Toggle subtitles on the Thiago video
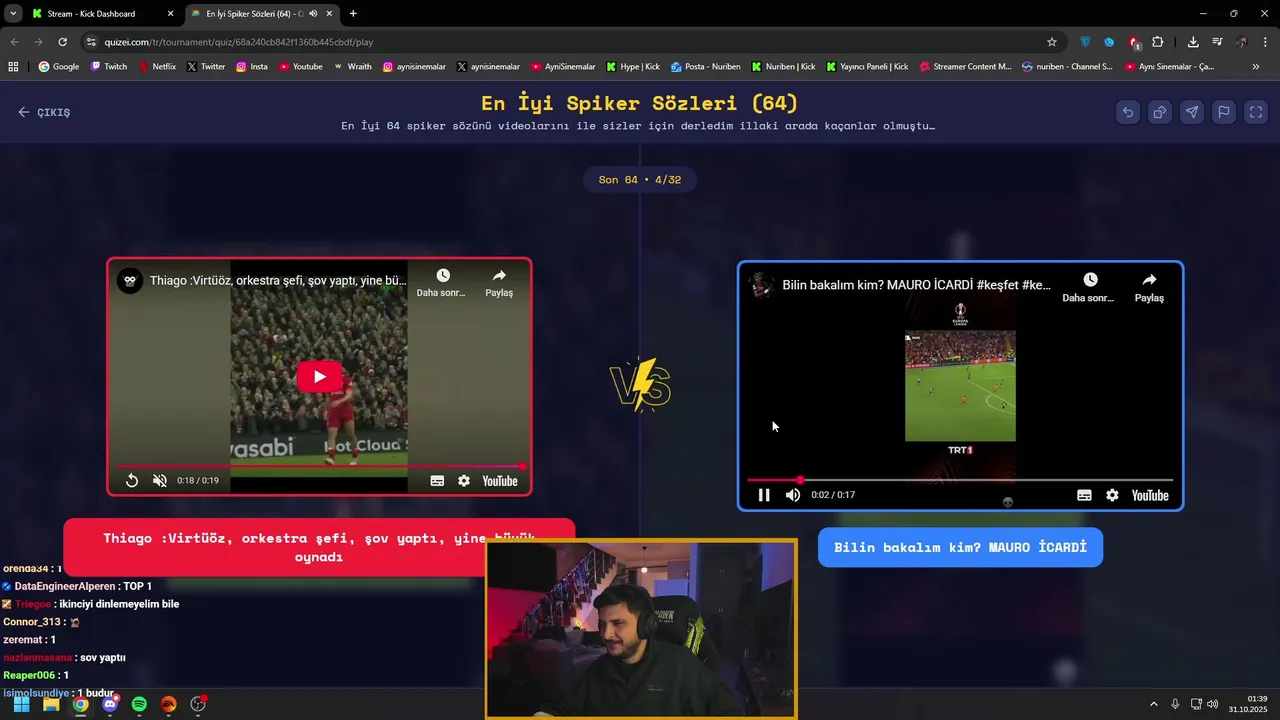The height and width of the screenshot is (720, 1280). tap(437, 481)
